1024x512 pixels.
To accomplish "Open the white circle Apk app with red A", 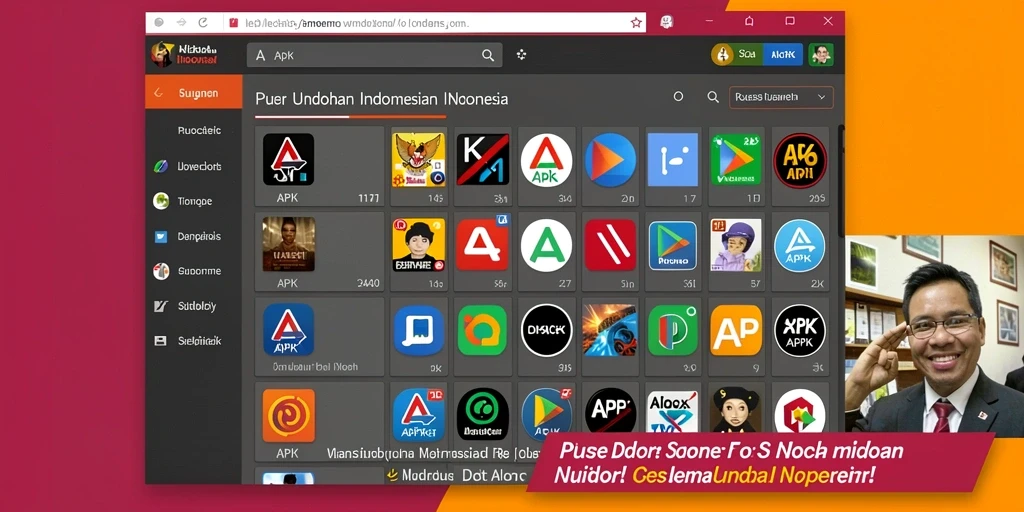I will (547, 160).
